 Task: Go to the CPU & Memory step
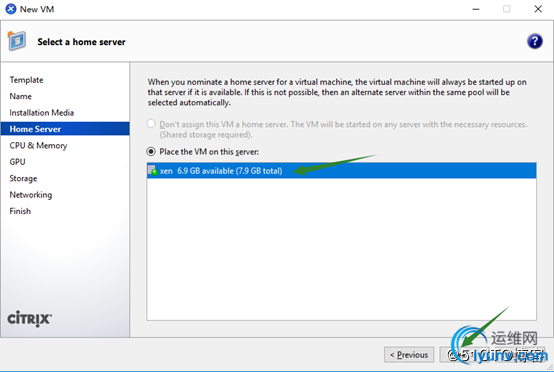point(38,146)
